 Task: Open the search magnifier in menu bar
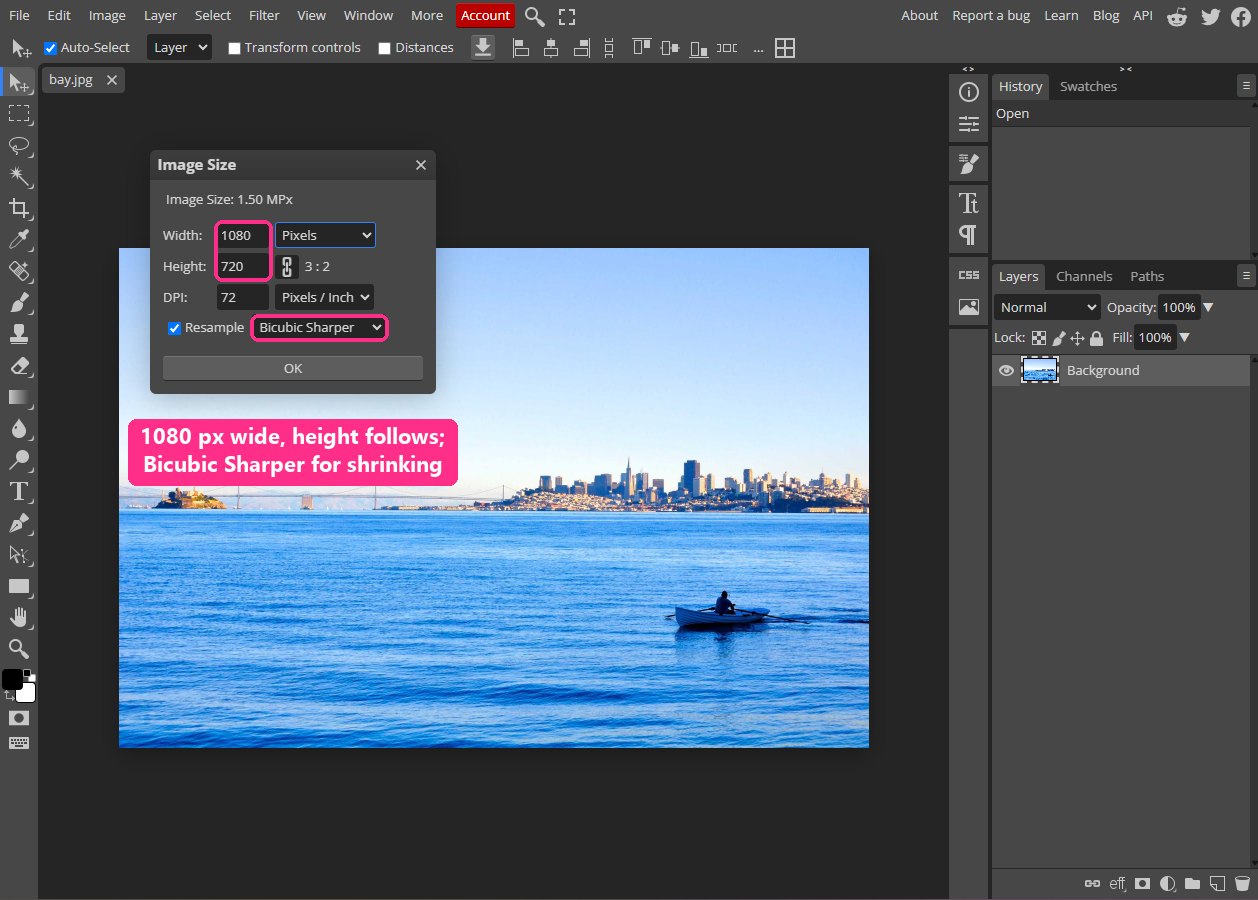point(535,16)
